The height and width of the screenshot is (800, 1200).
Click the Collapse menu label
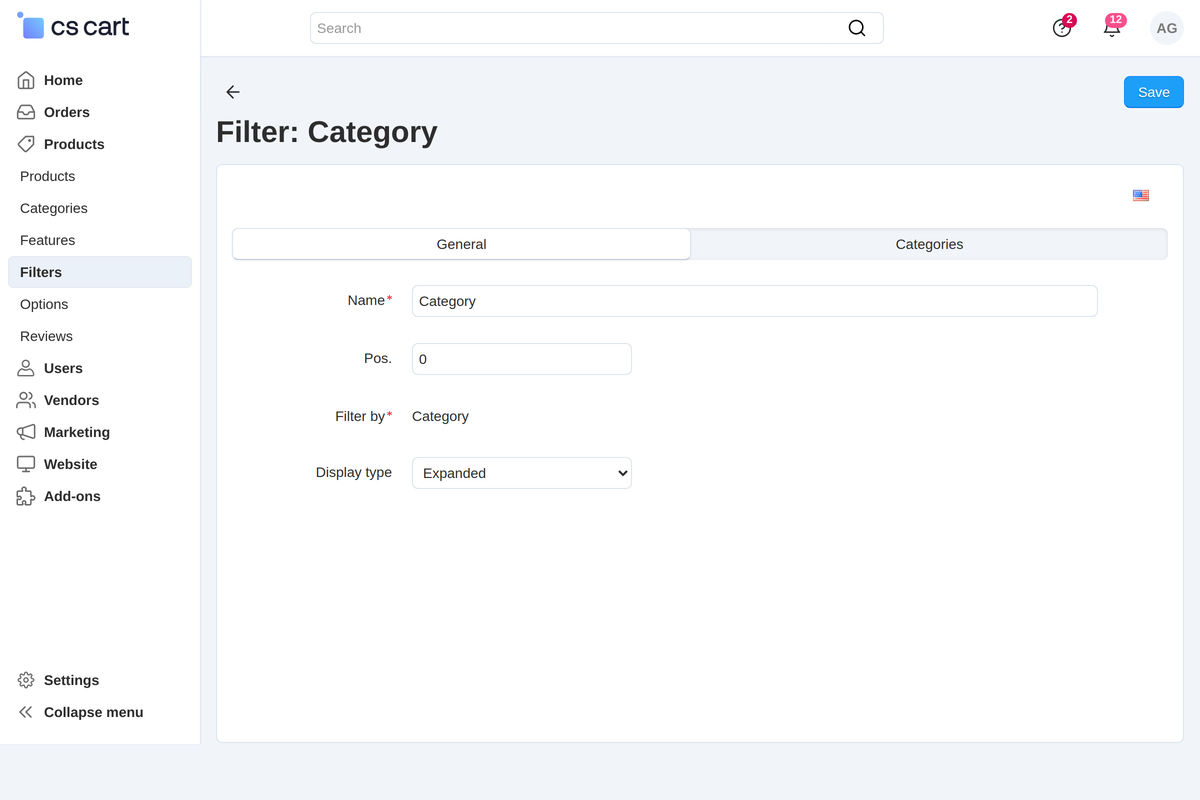[x=94, y=712]
